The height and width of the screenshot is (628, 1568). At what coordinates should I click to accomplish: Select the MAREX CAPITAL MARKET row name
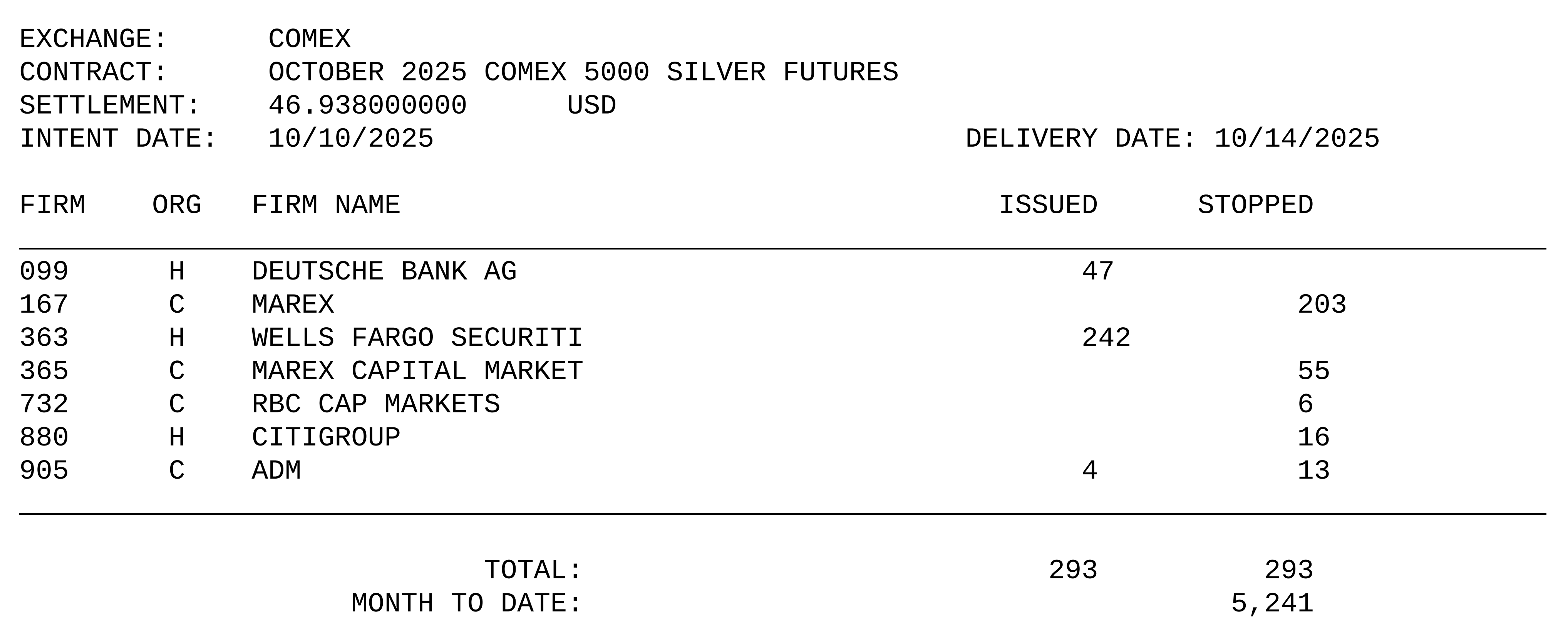coord(417,371)
